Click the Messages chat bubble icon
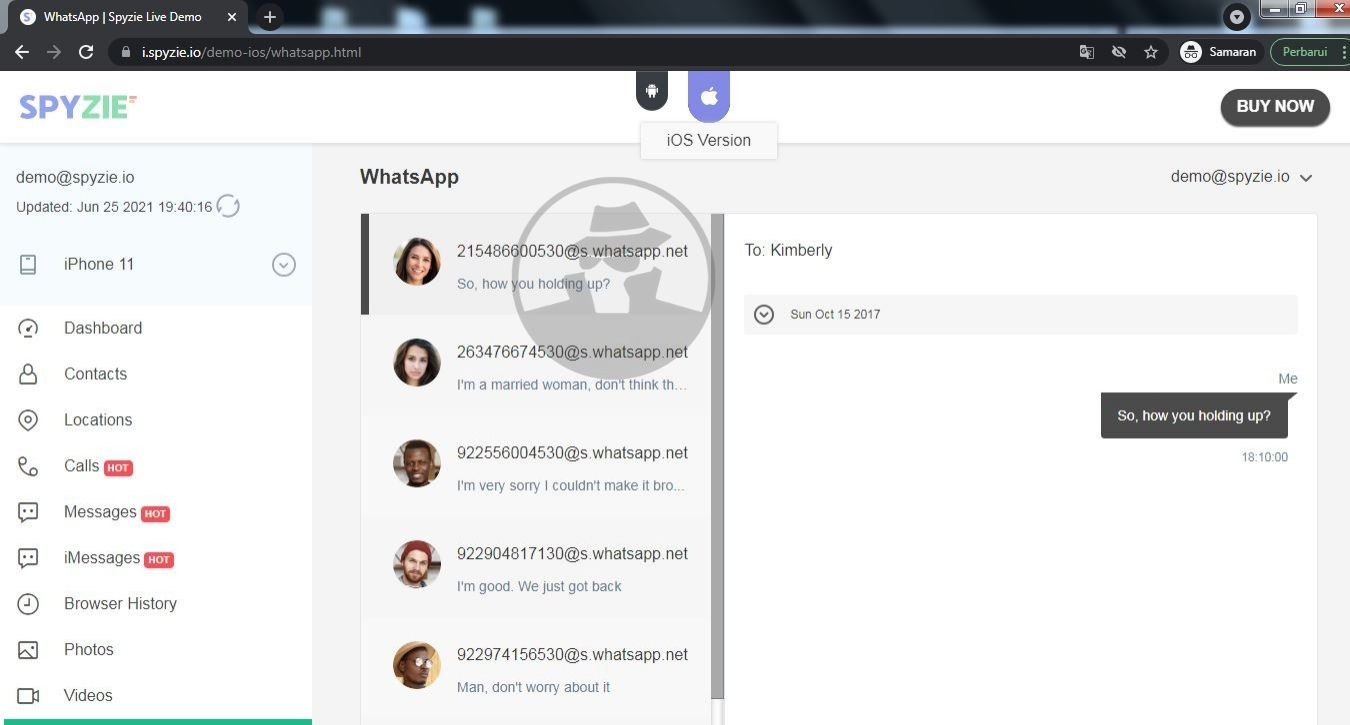Viewport: 1350px width, 725px height. click(x=28, y=512)
